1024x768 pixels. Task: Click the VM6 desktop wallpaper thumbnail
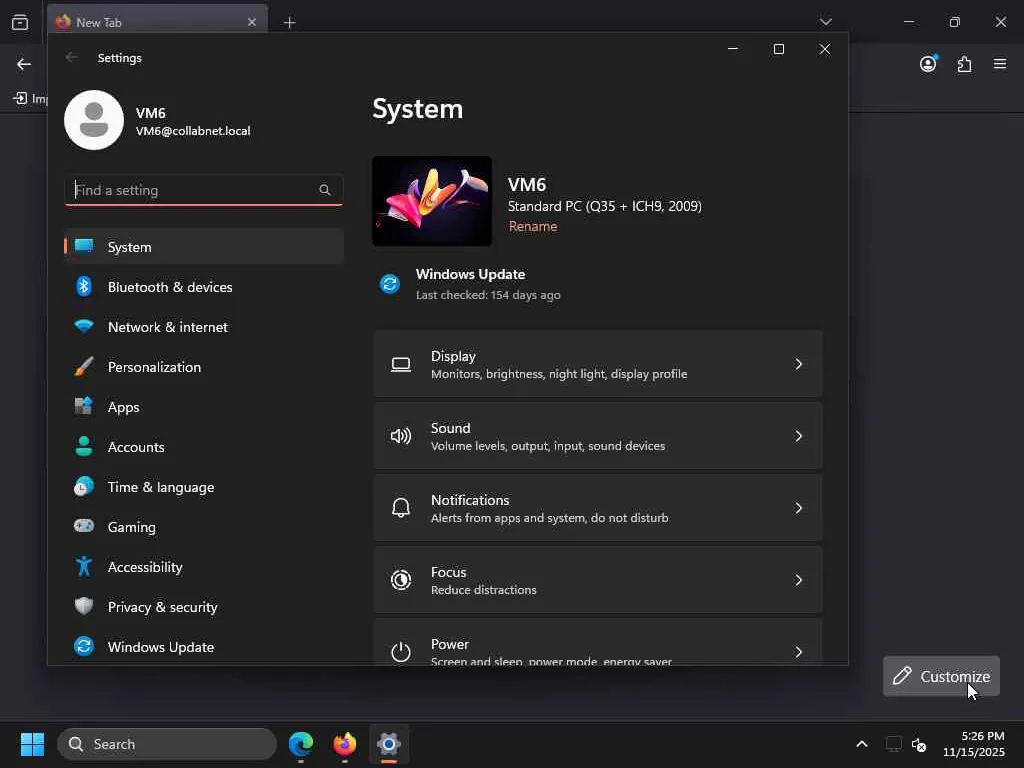tap(432, 201)
